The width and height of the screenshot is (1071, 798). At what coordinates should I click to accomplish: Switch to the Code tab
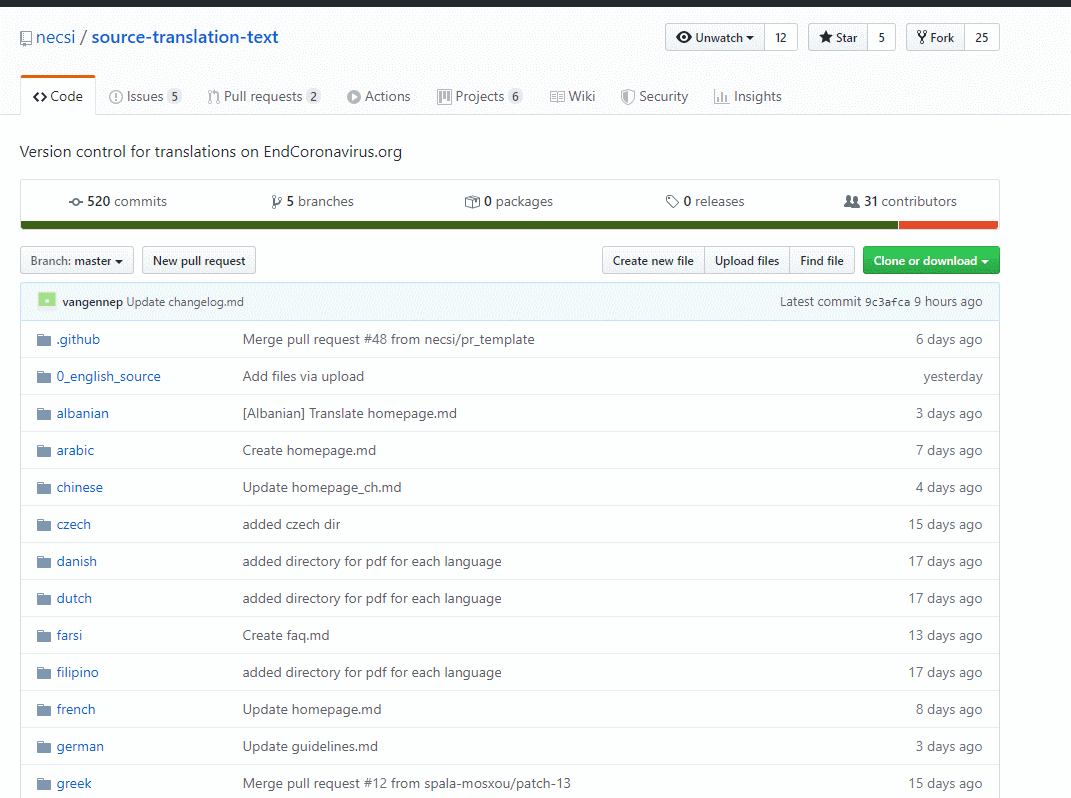[58, 96]
